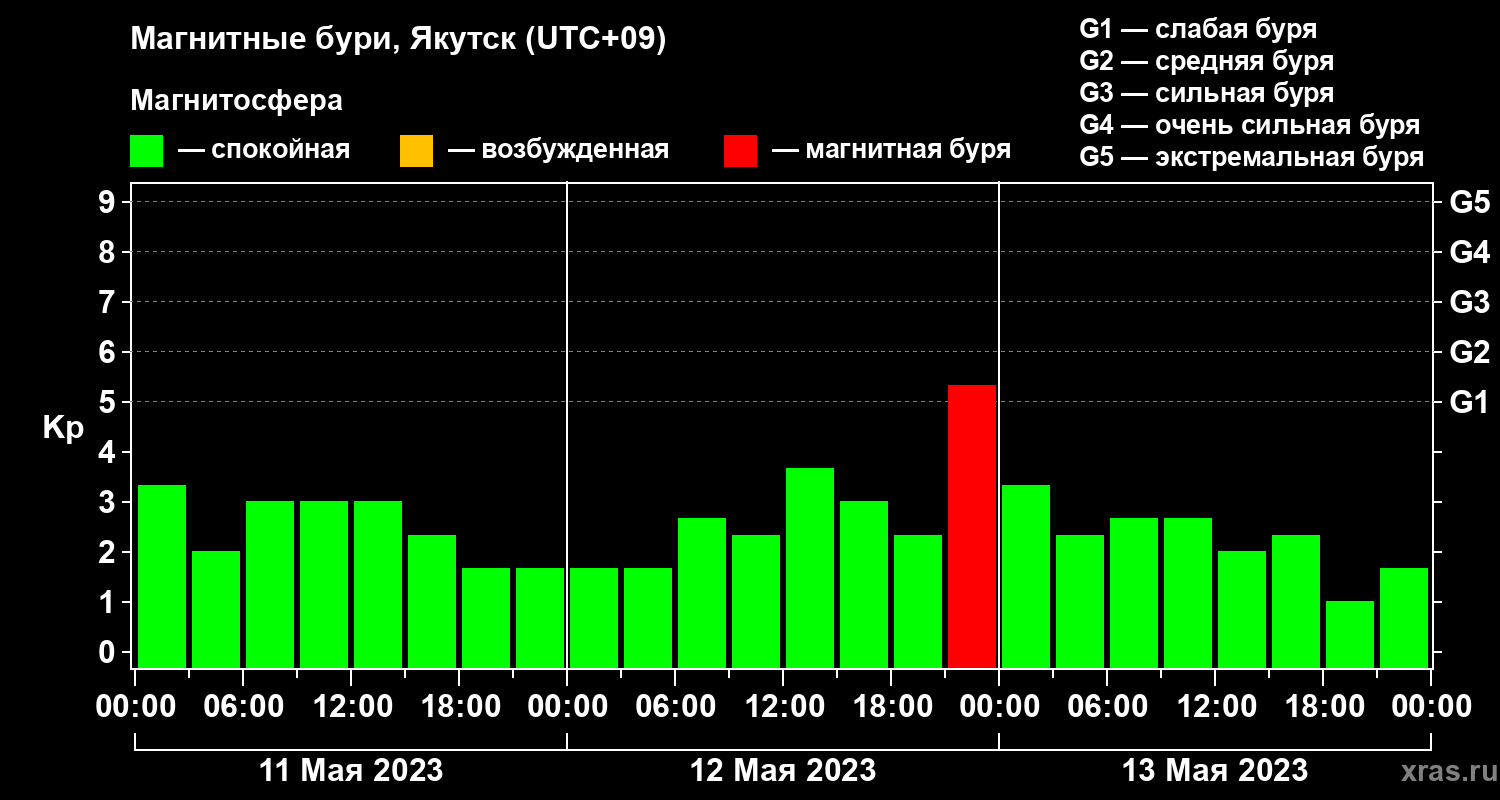1500x800 pixels.
Task: Click the red 'магнитная буря' legend swatch
Action: click(740, 151)
